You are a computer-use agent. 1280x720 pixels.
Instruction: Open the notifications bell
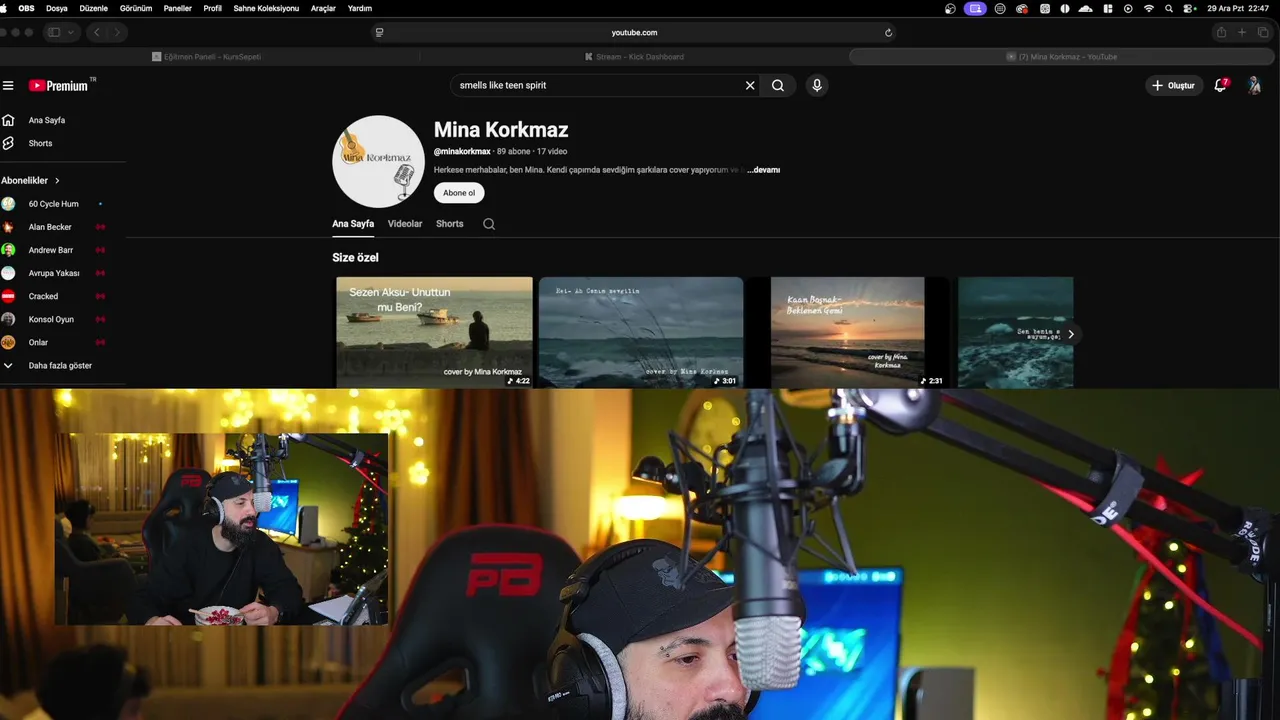point(1220,86)
